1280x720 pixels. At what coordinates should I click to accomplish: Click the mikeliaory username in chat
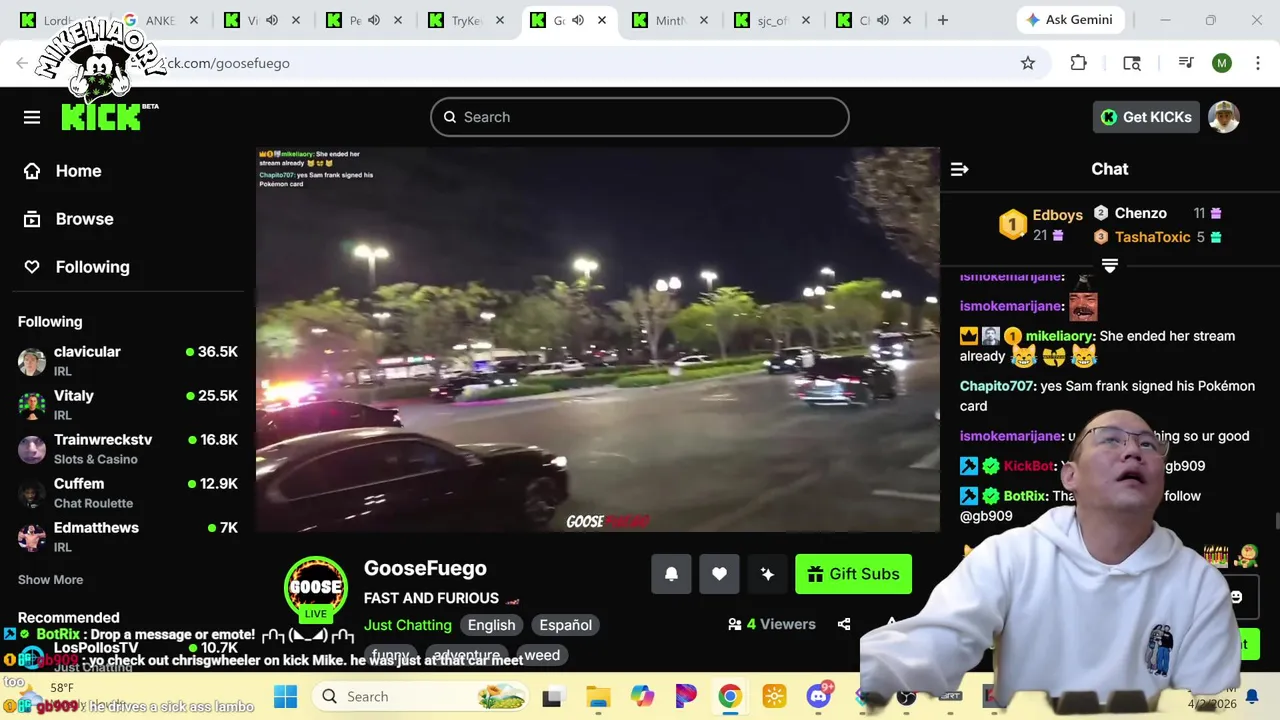pyautogui.click(x=1059, y=336)
